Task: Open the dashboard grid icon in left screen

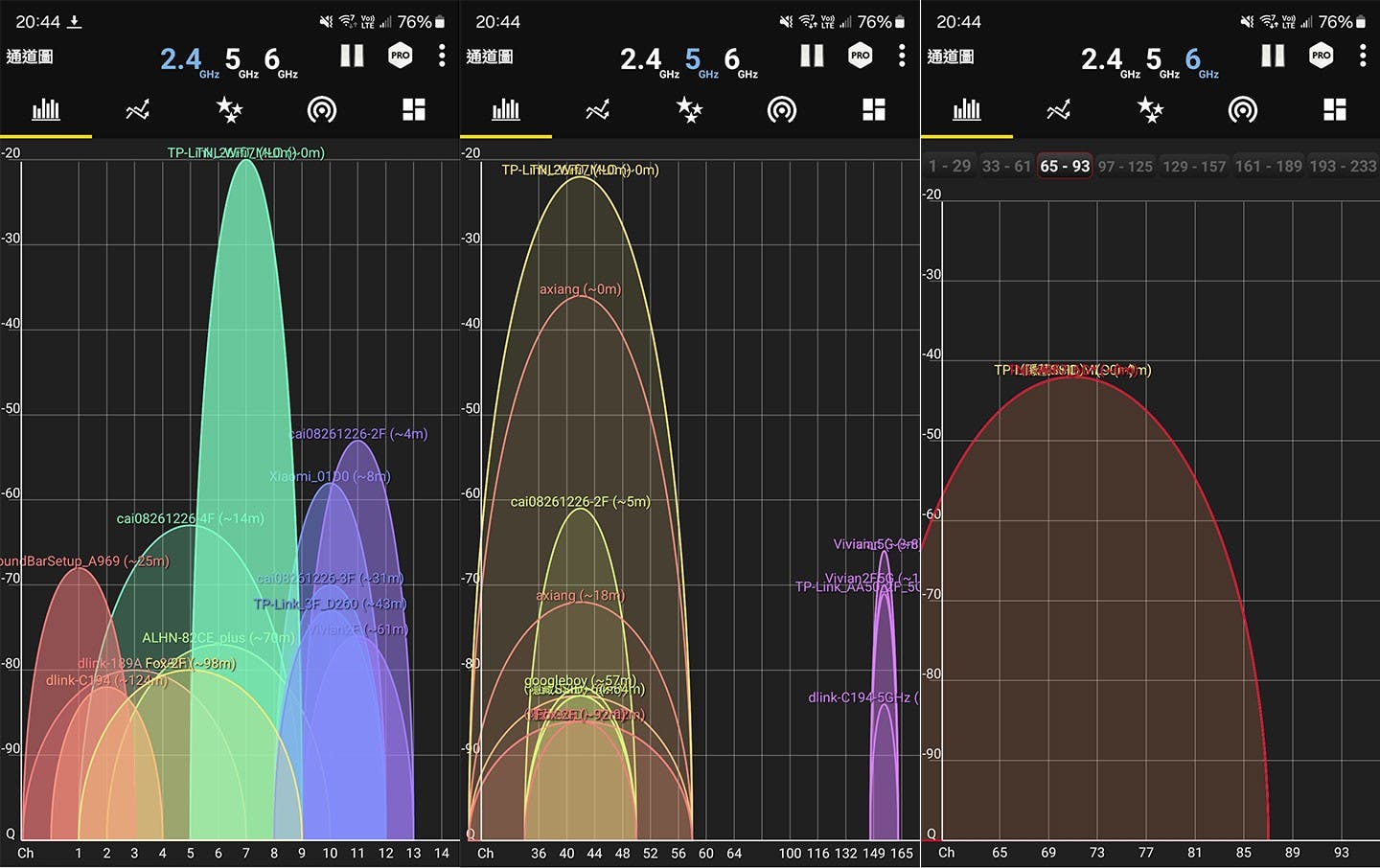Action: (414, 110)
